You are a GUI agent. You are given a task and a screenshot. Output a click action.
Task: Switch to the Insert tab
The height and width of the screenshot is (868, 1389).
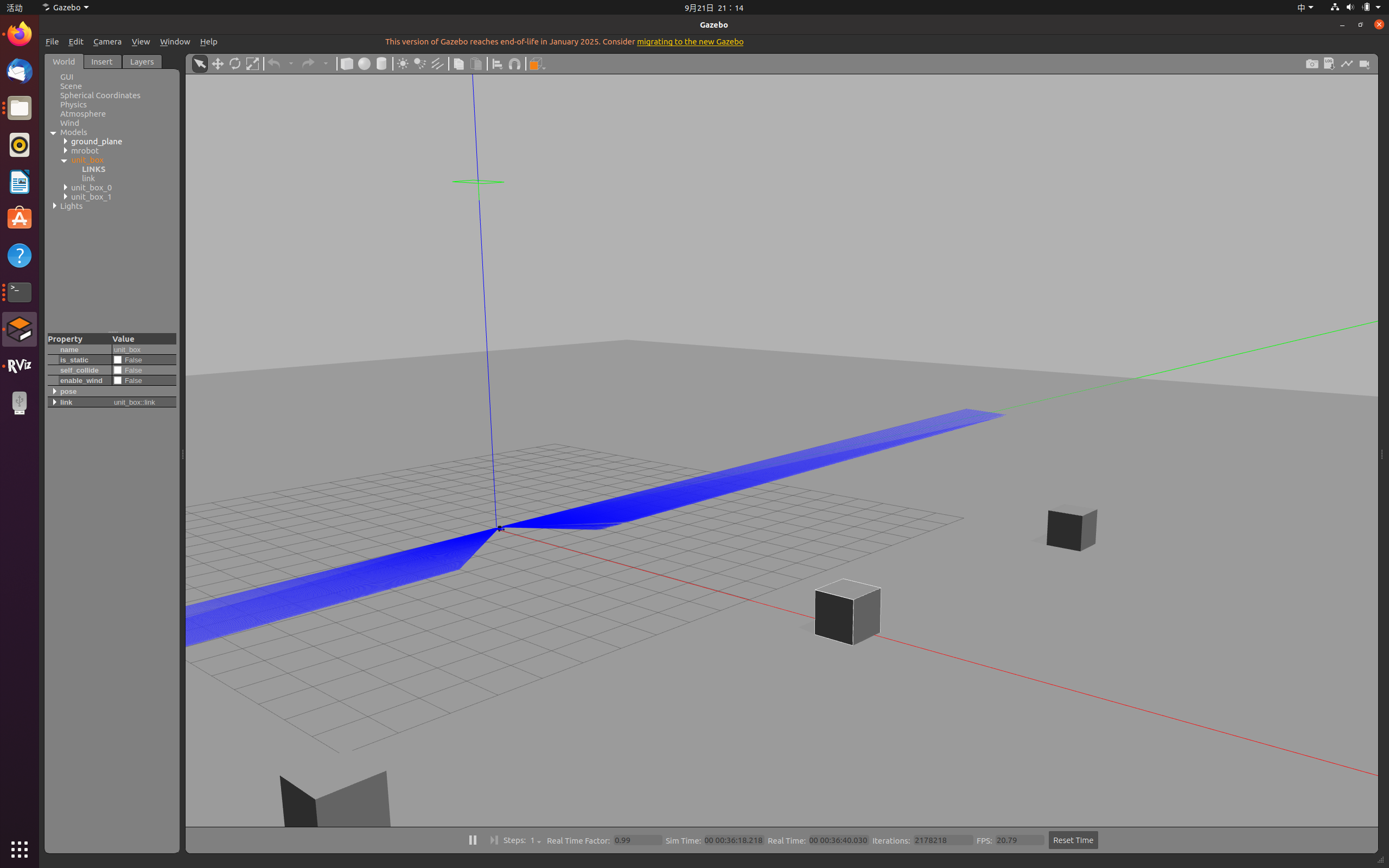pos(102,61)
